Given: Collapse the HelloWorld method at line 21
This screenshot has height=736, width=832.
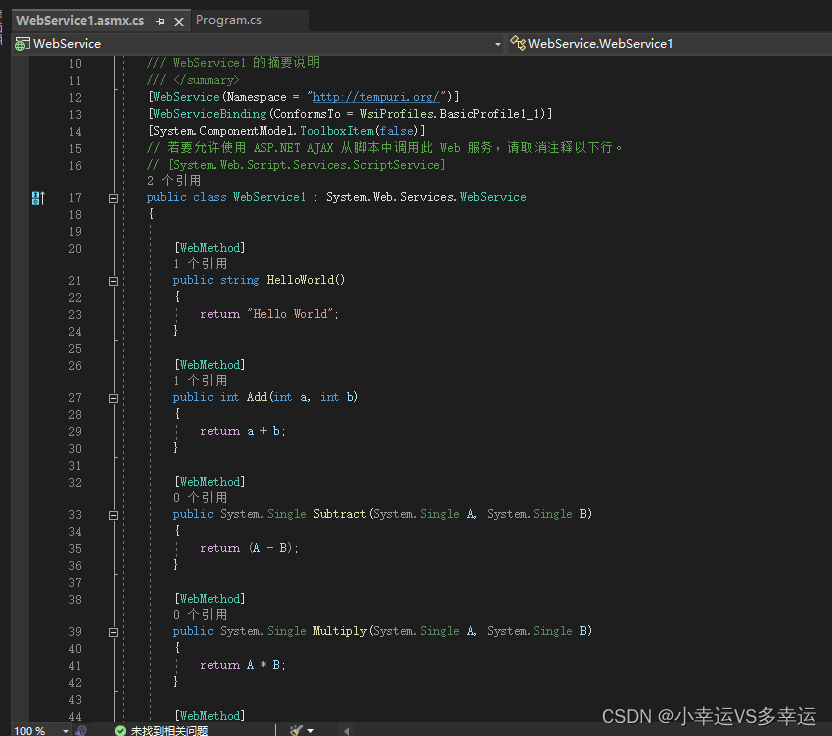Looking at the screenshot, I should [113, 281].
